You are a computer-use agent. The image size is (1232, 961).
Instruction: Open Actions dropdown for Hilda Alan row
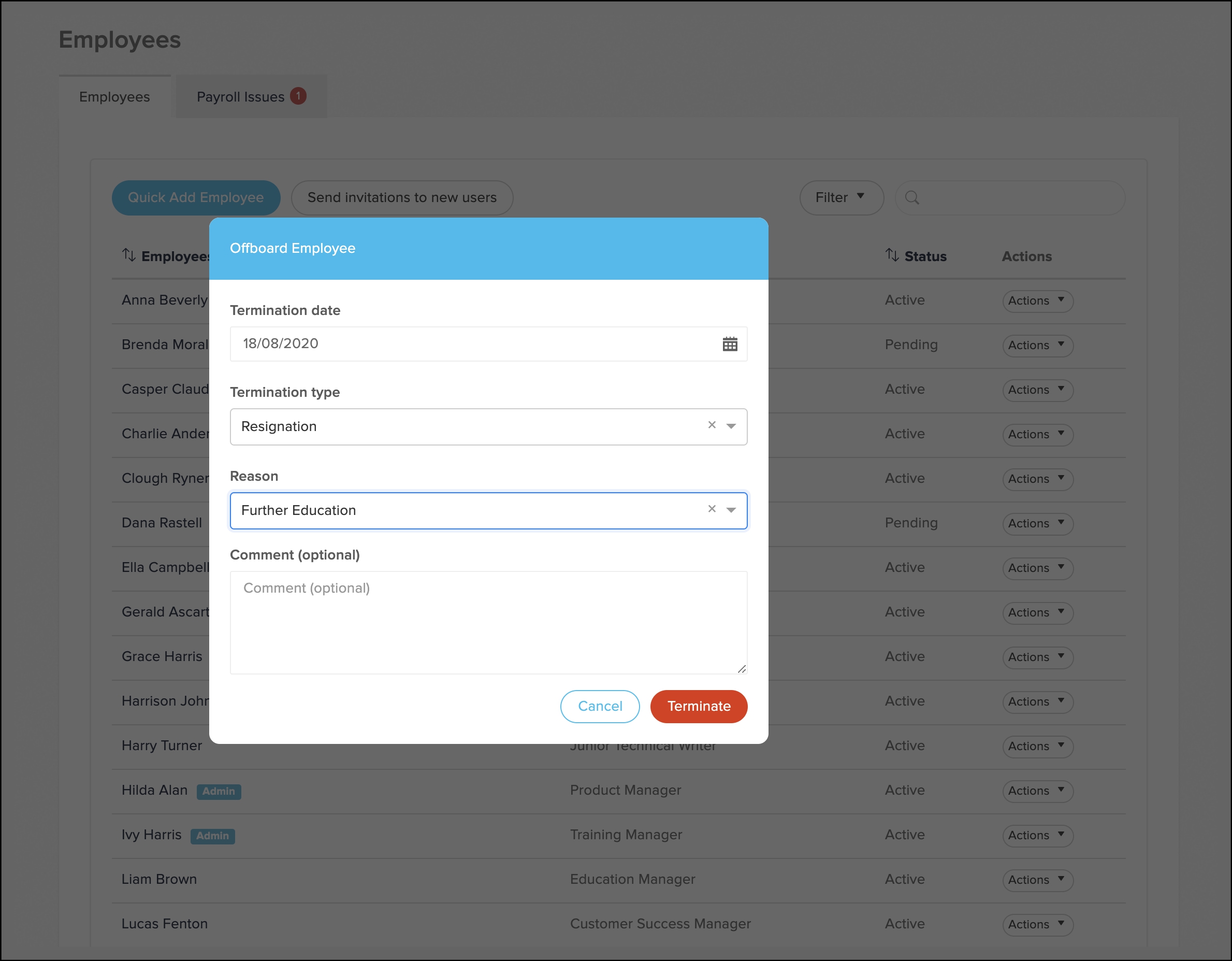pos(1037,791)
